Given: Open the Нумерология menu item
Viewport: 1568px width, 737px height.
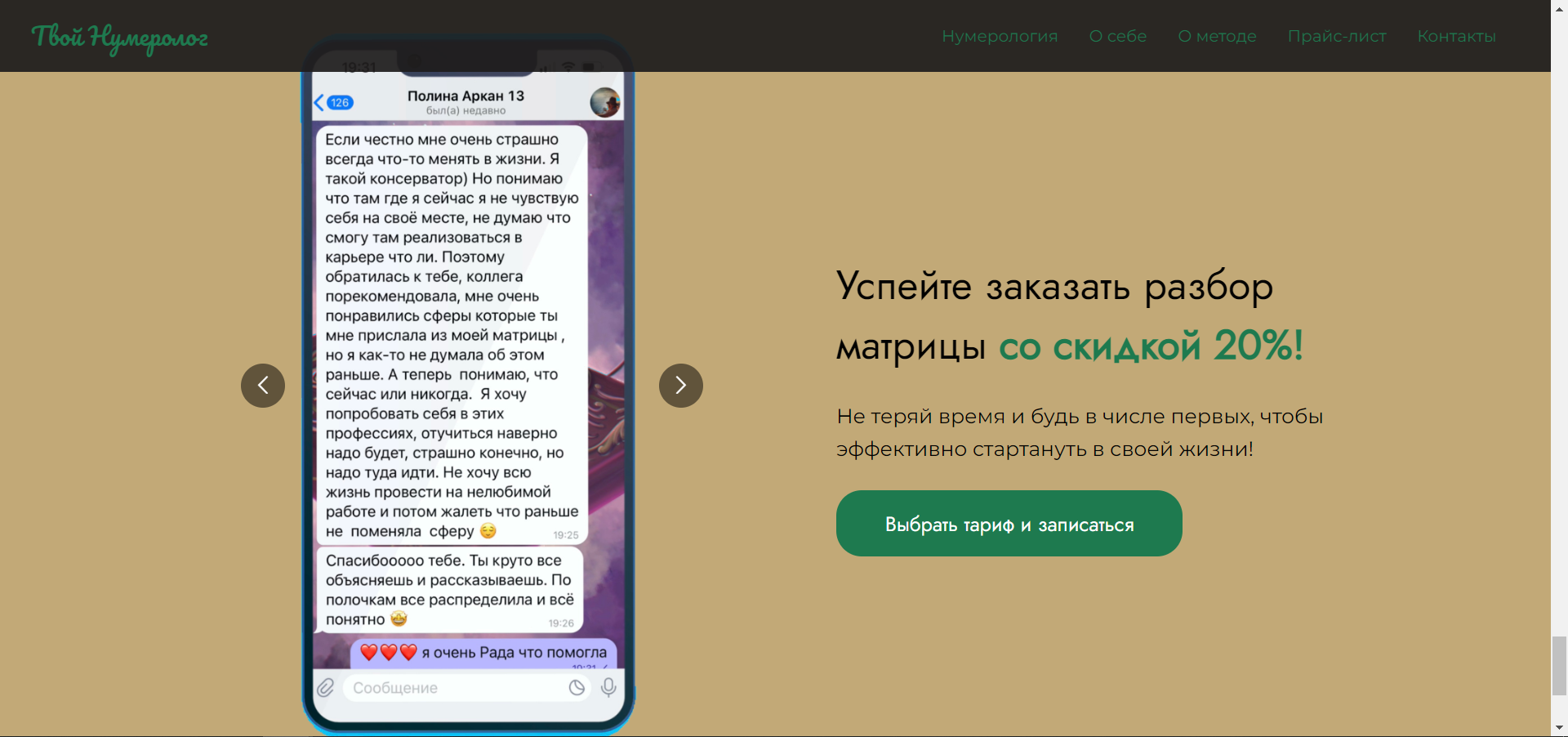Looking at the screenshot, I should 1000,36.
